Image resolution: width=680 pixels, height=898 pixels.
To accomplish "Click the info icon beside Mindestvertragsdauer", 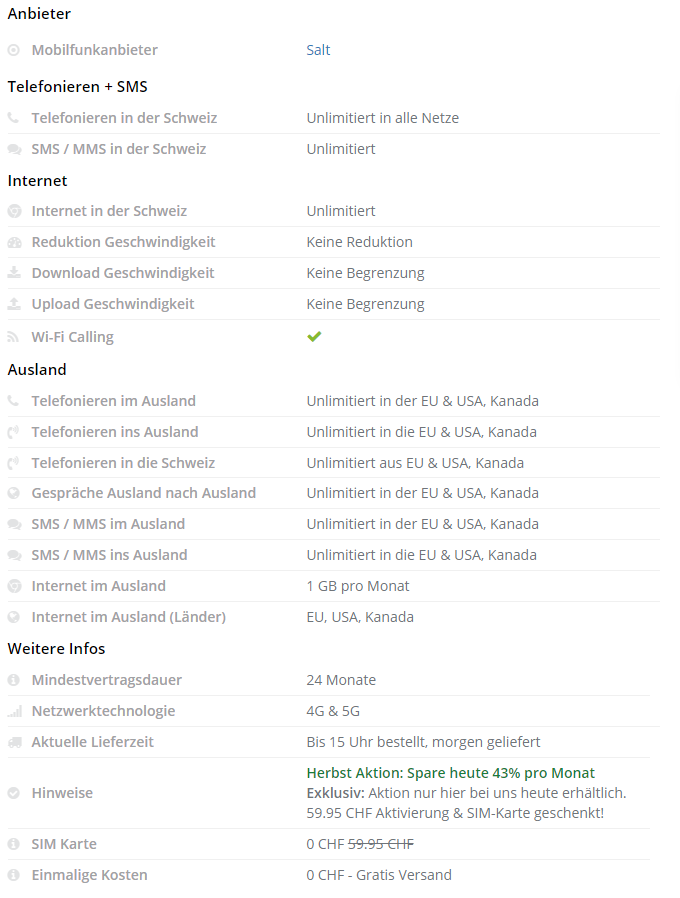I will (14, 680).
